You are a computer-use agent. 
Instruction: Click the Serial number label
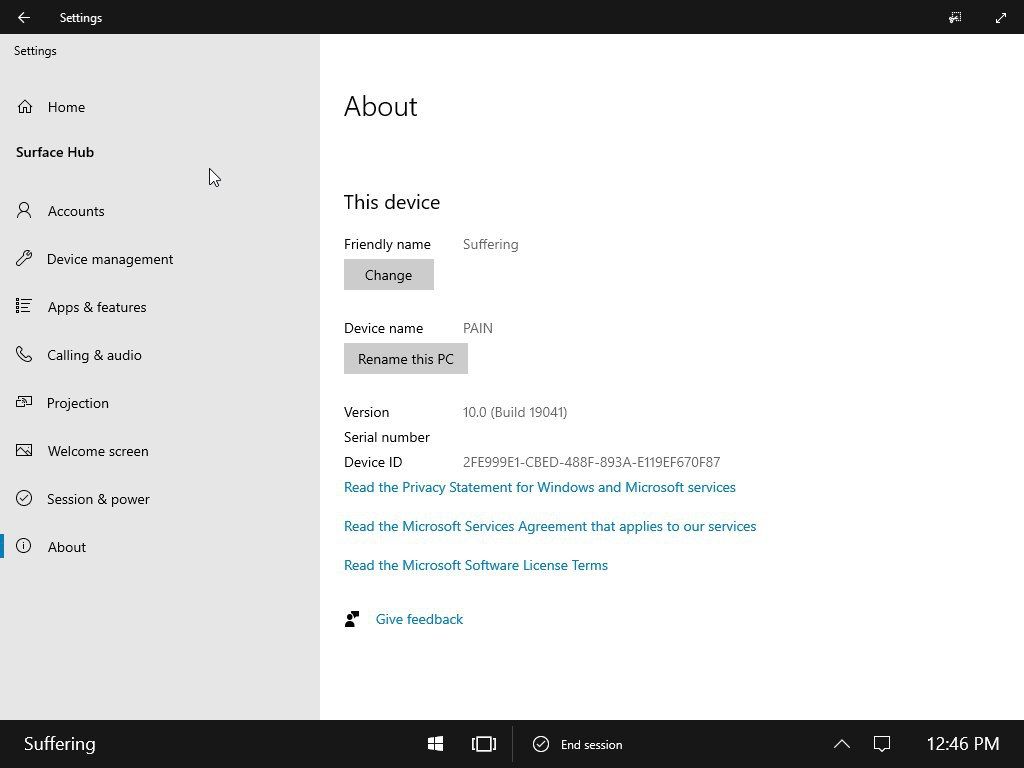click(x=387, y=437)
